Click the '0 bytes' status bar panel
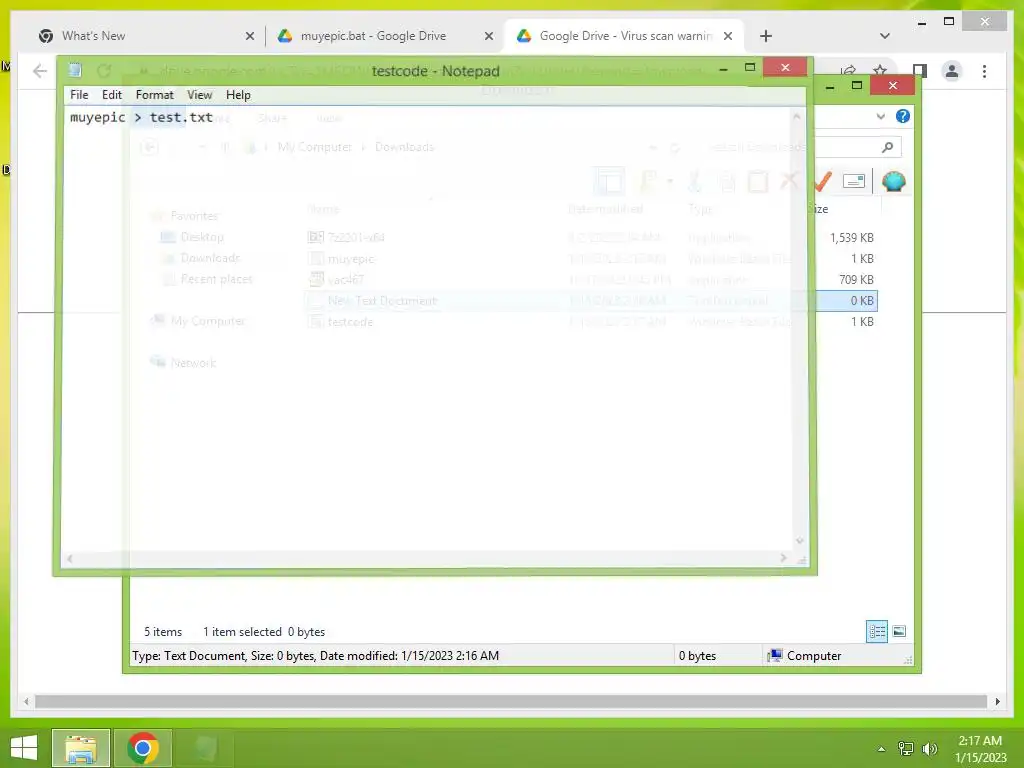This screenshot has height=768, width=1024. pos(697,656)
